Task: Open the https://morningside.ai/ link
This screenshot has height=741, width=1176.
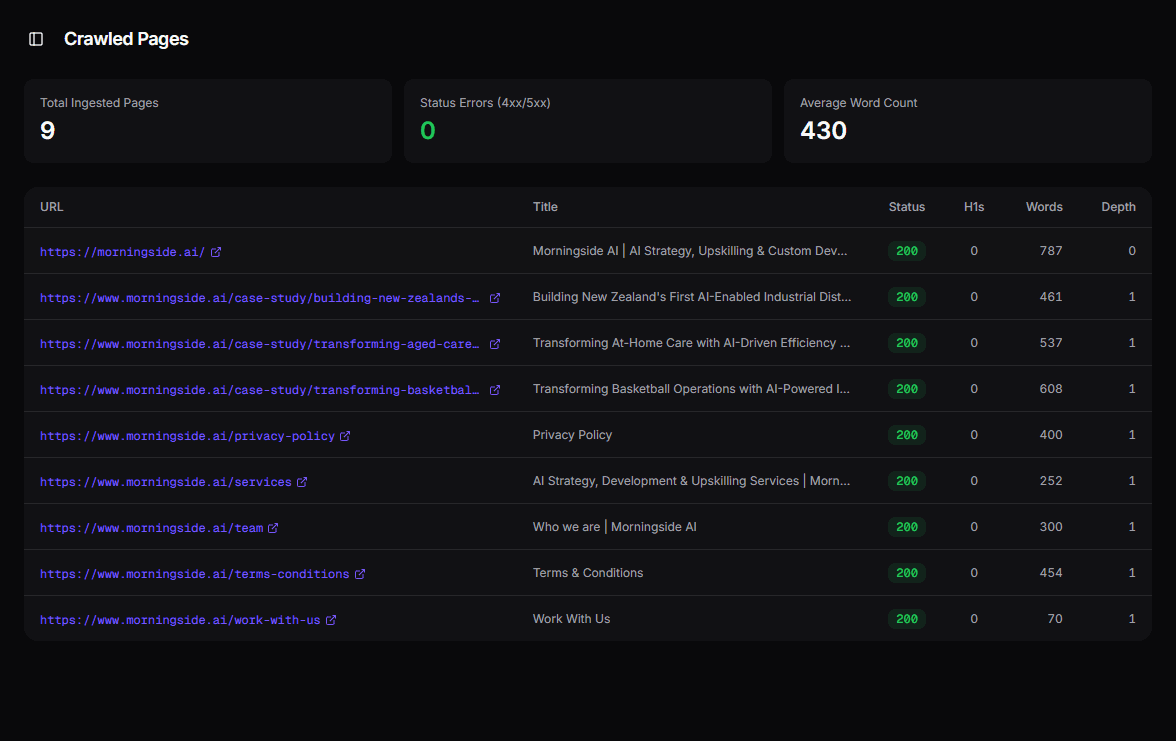Action: [122, 252]
